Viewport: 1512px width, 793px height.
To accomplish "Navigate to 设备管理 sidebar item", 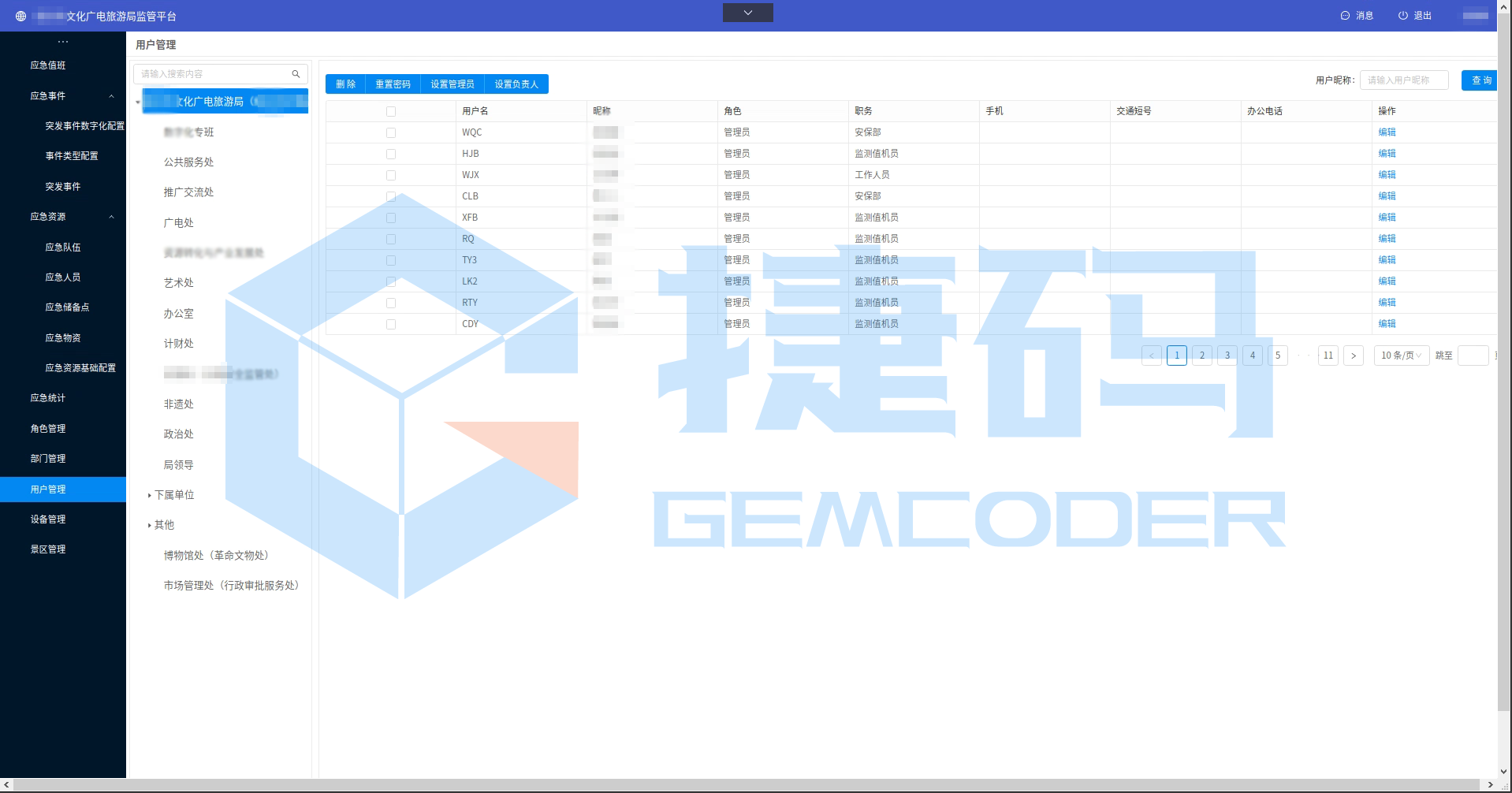I will pos(48,519).
